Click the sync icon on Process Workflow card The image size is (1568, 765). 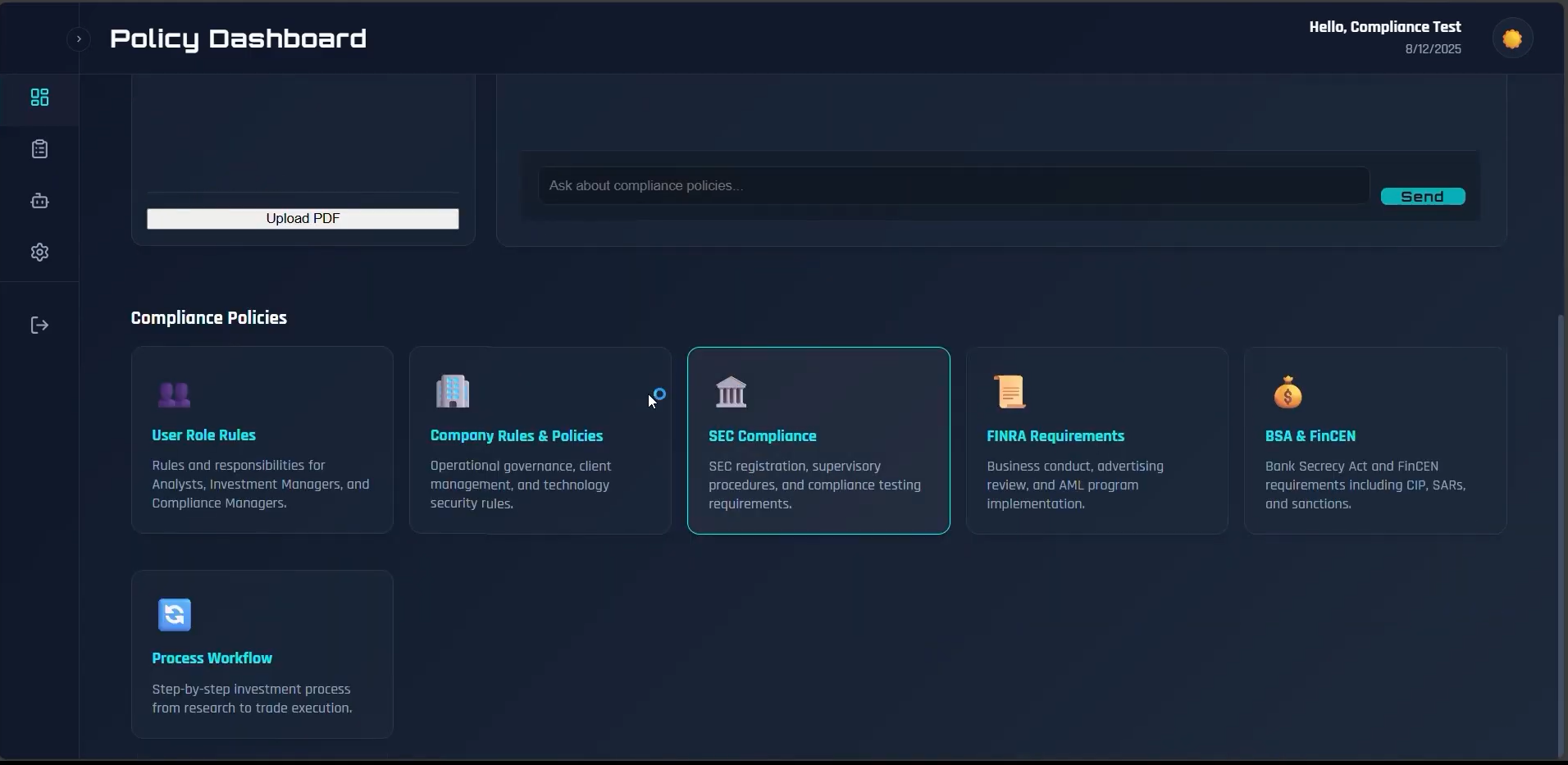click(173, 615)
